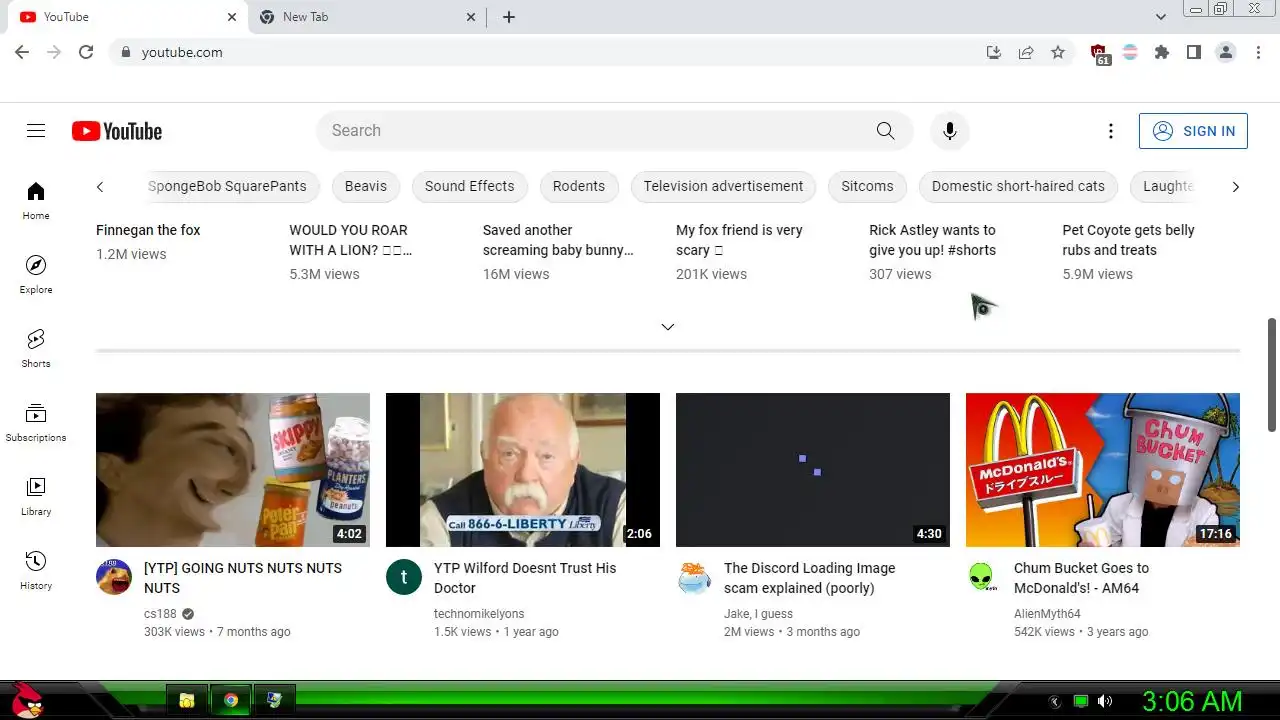Open the browser side panel icon

[x=1194, y=52]
